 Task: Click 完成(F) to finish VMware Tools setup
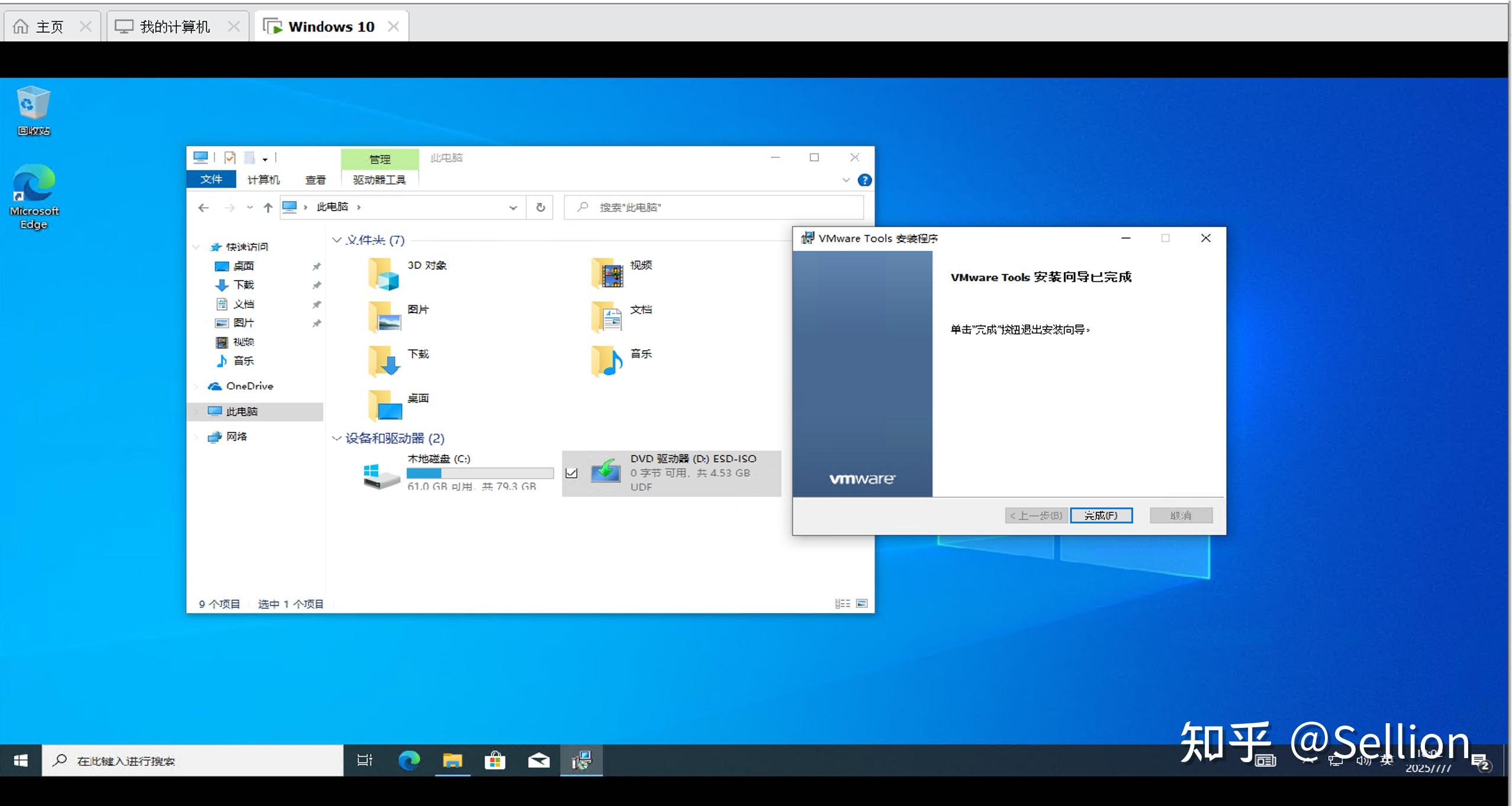(x=1101, y=515)
